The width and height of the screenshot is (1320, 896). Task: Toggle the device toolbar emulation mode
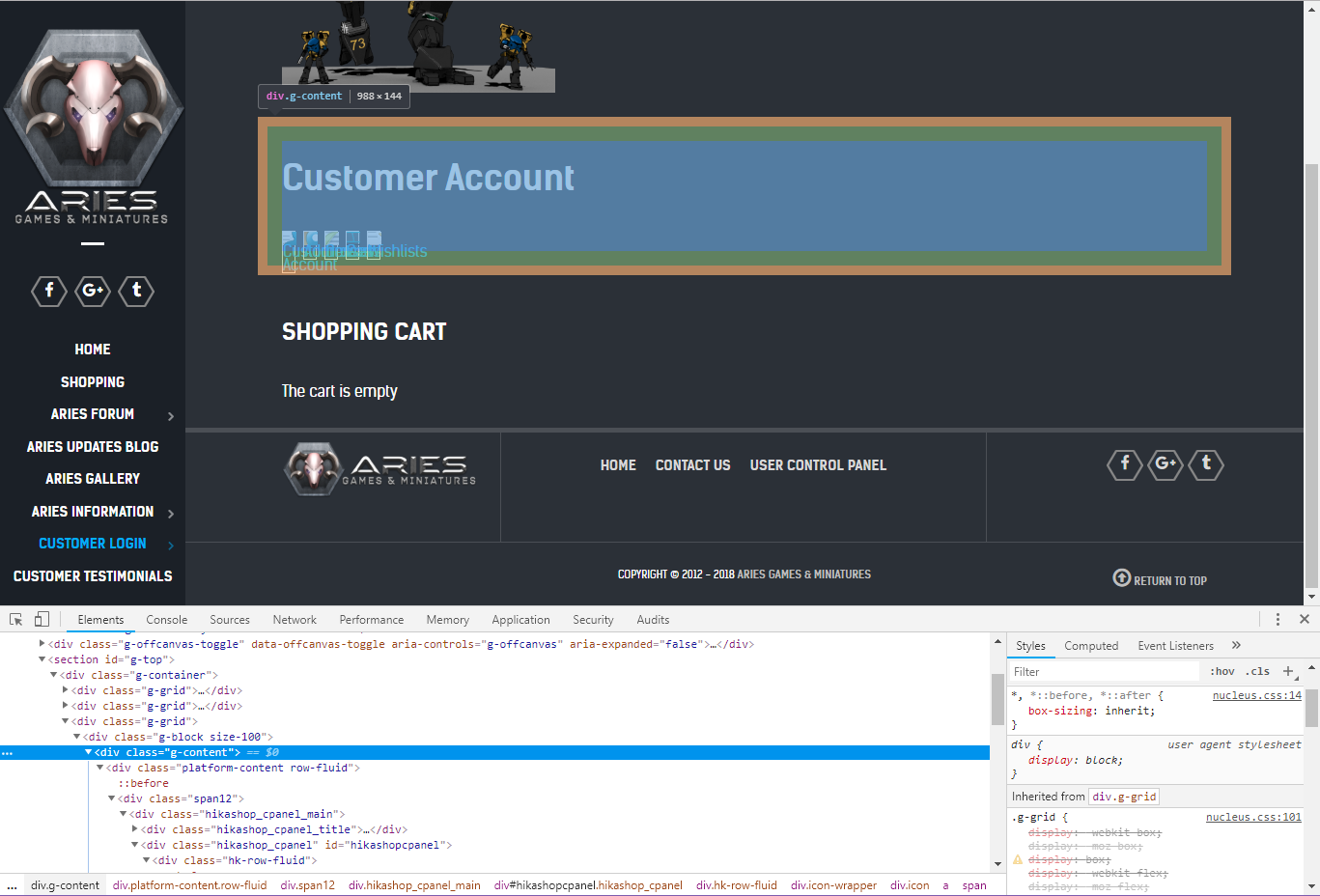(42, 620)
